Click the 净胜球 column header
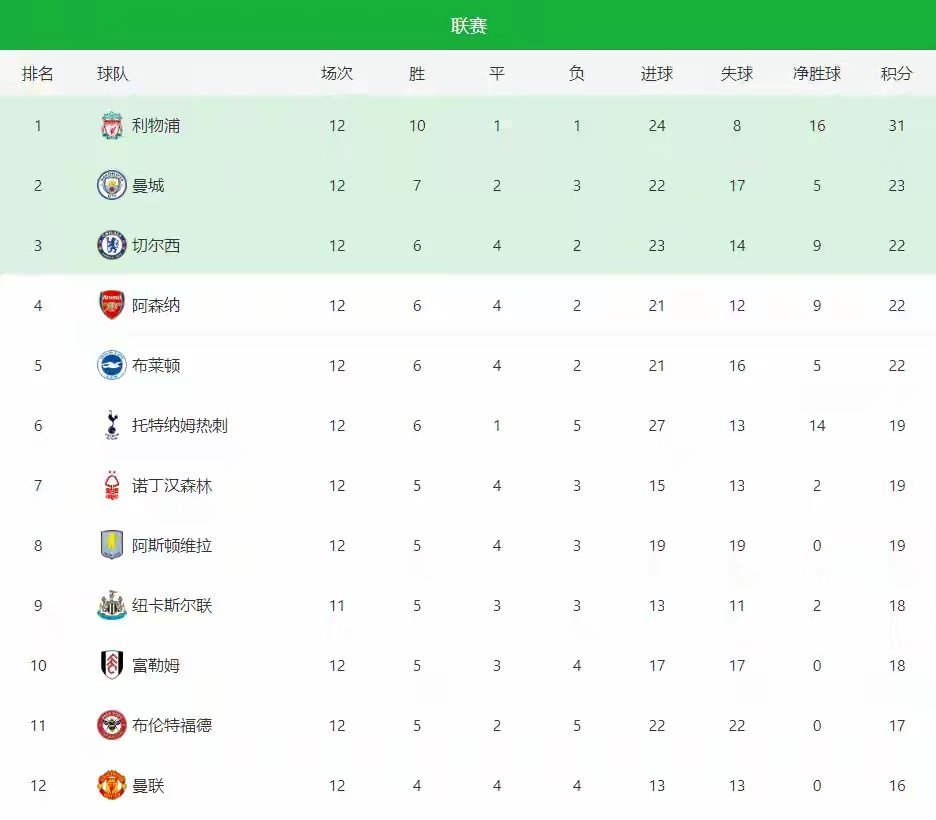This screenshot has height=820, width=936. [816, 74]
